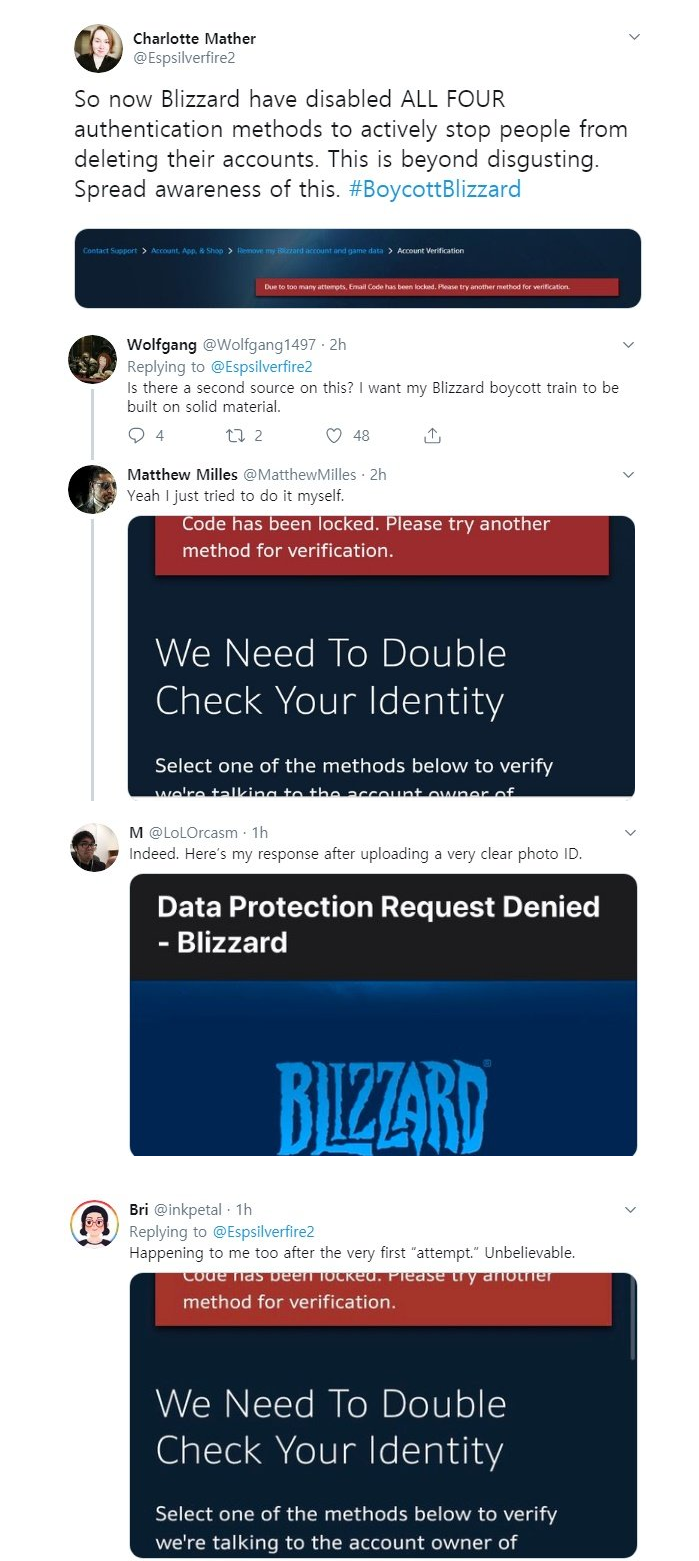Expand options chevron on Bri's tweet
Image resolution: width=699 pixels, height=1561 pixels.
tap(630, 1210)
